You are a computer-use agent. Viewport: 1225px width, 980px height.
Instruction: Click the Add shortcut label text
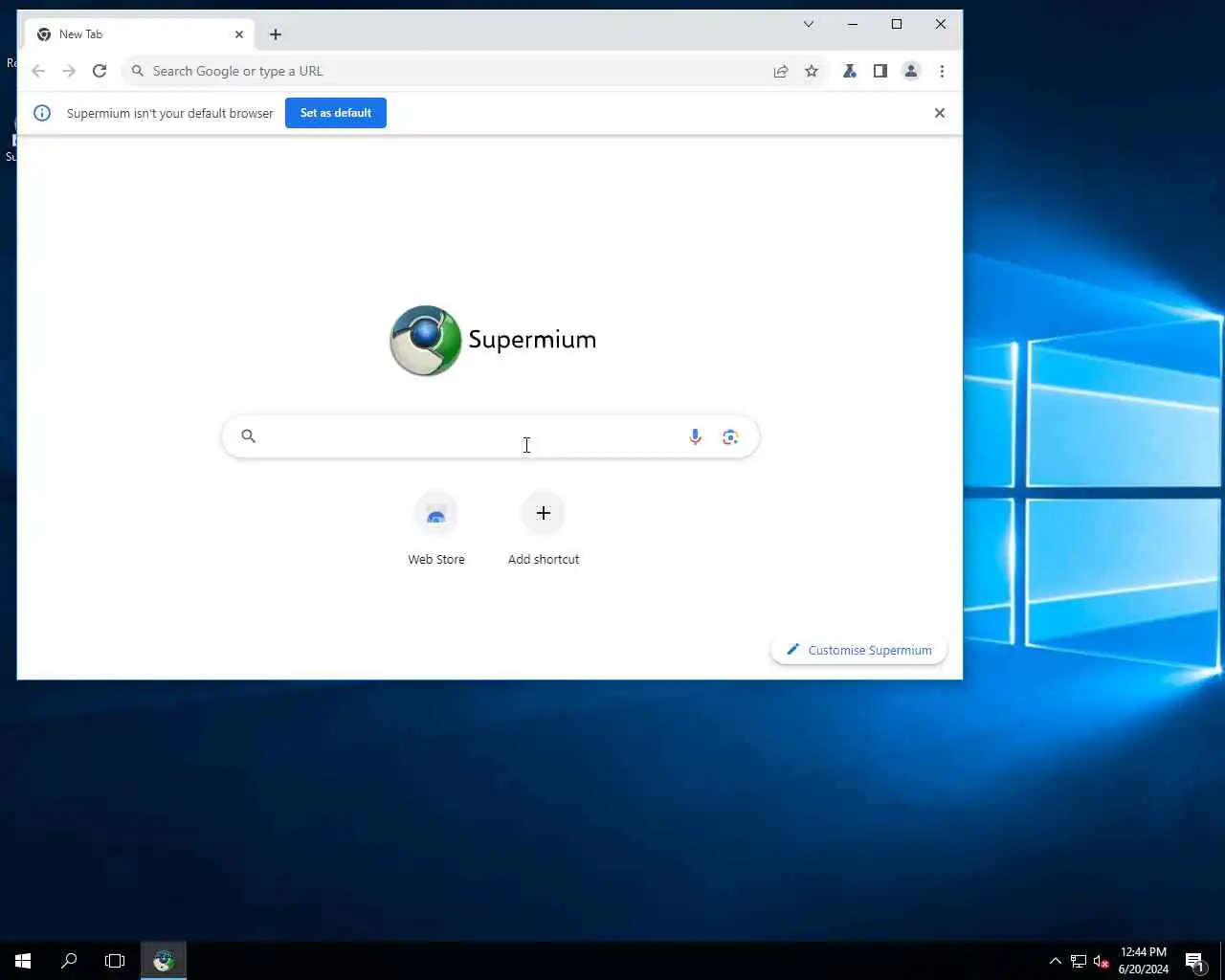[544, 559]
